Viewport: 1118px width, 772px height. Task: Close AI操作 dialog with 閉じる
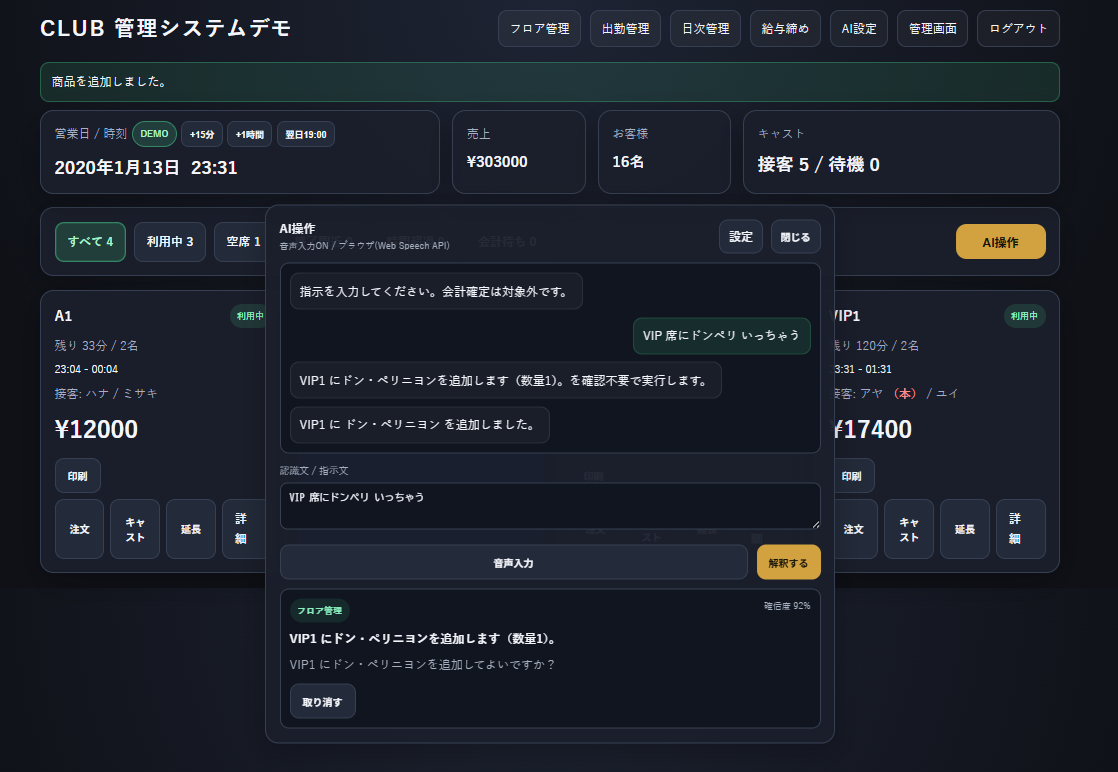tap(795, 237)
